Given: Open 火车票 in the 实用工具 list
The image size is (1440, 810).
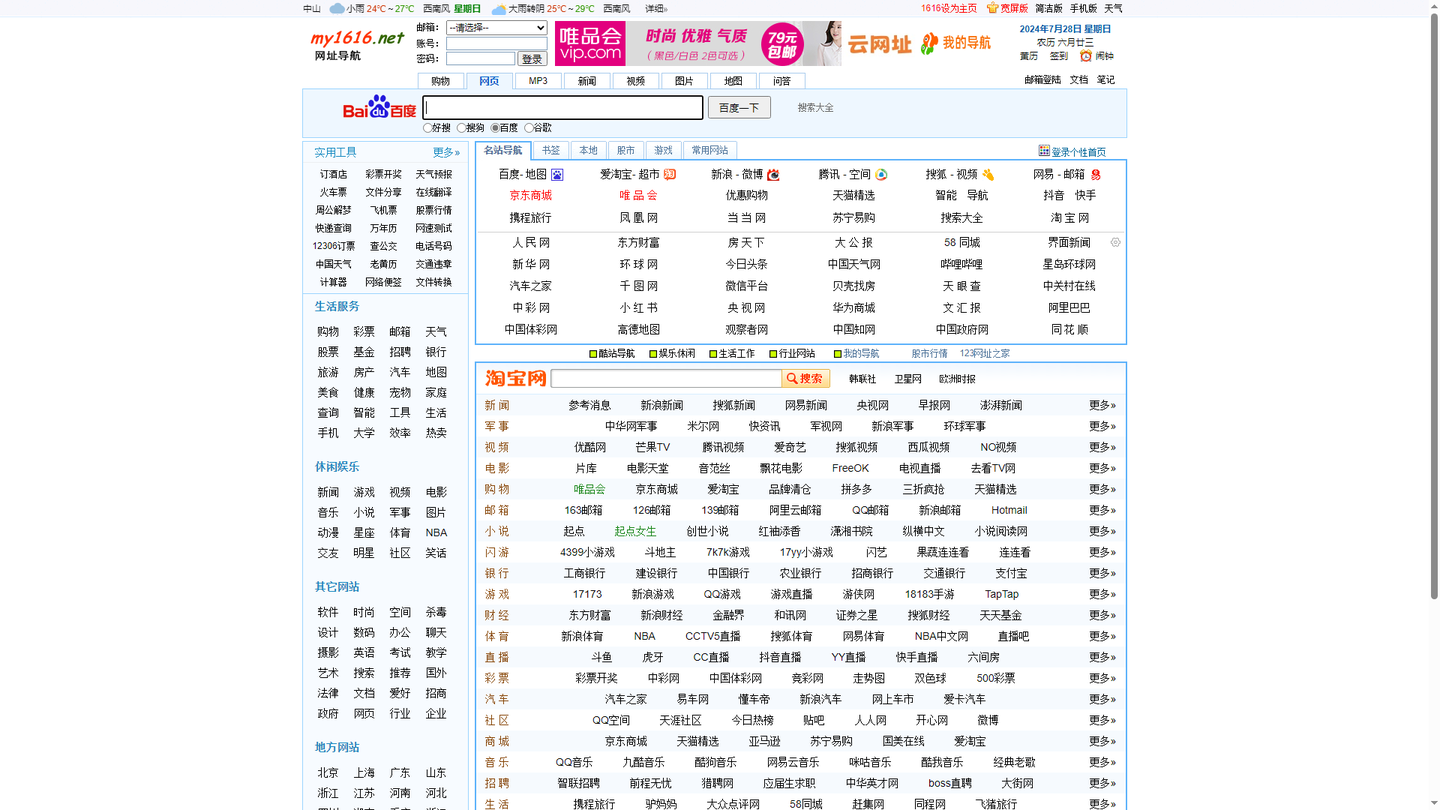Looking at the screenshot, I should (x=334, y=192).
